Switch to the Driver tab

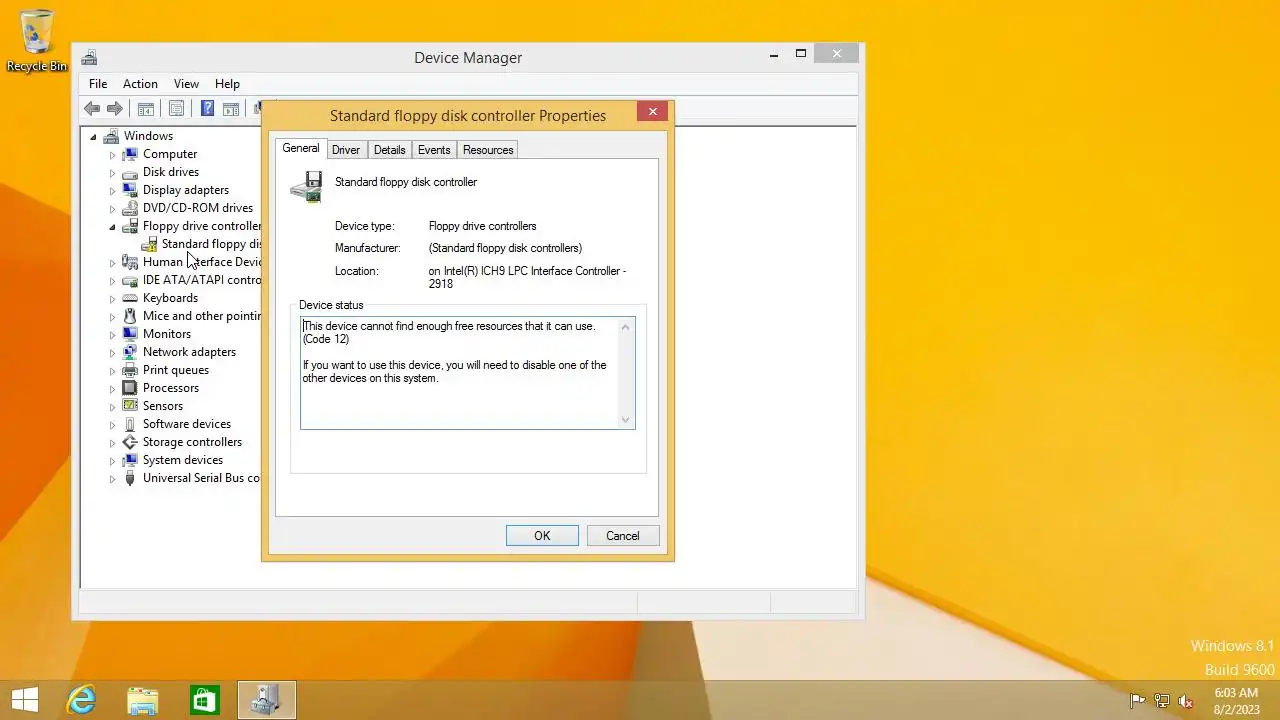346,150
